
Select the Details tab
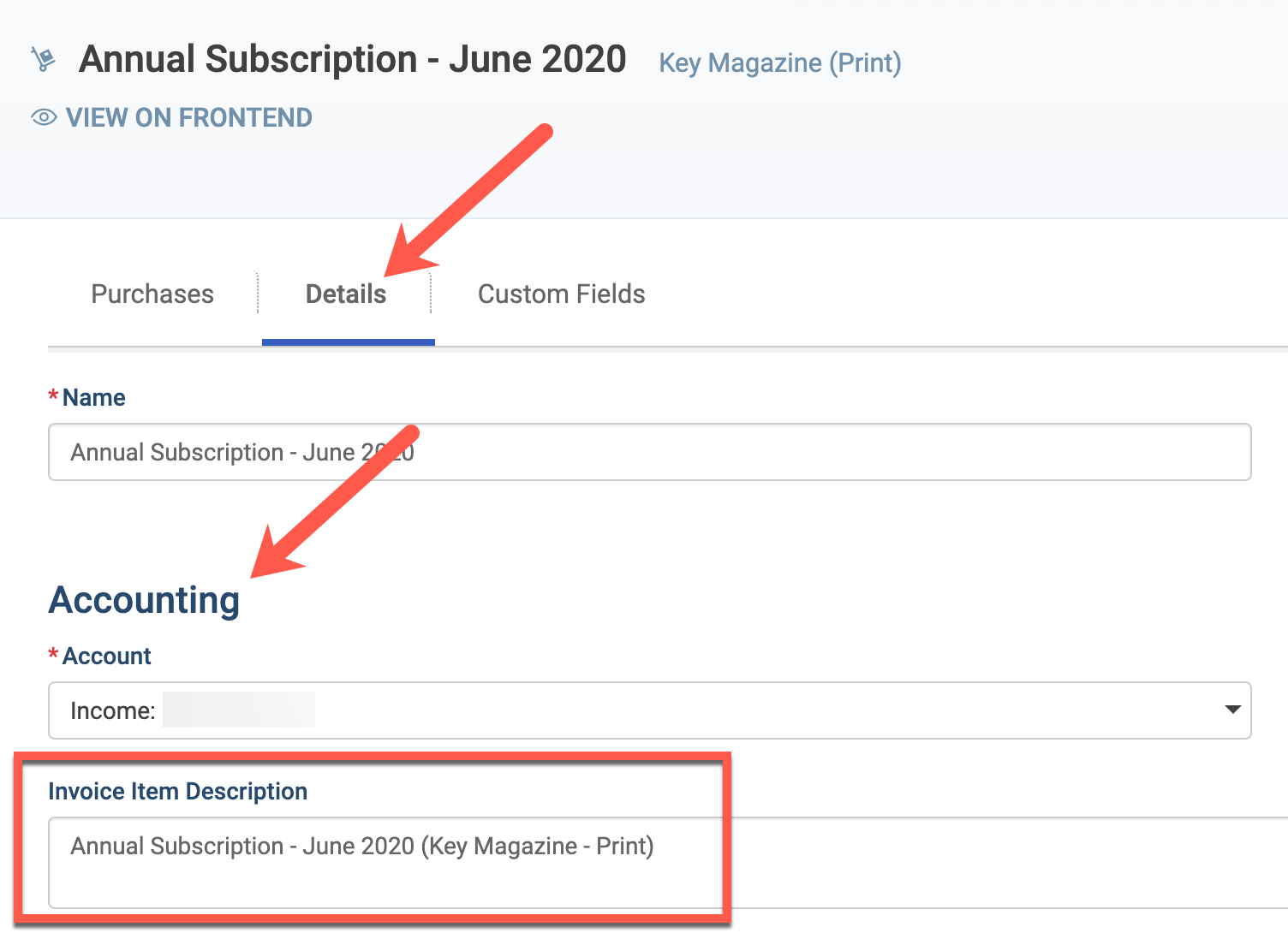tap(346, 294)
